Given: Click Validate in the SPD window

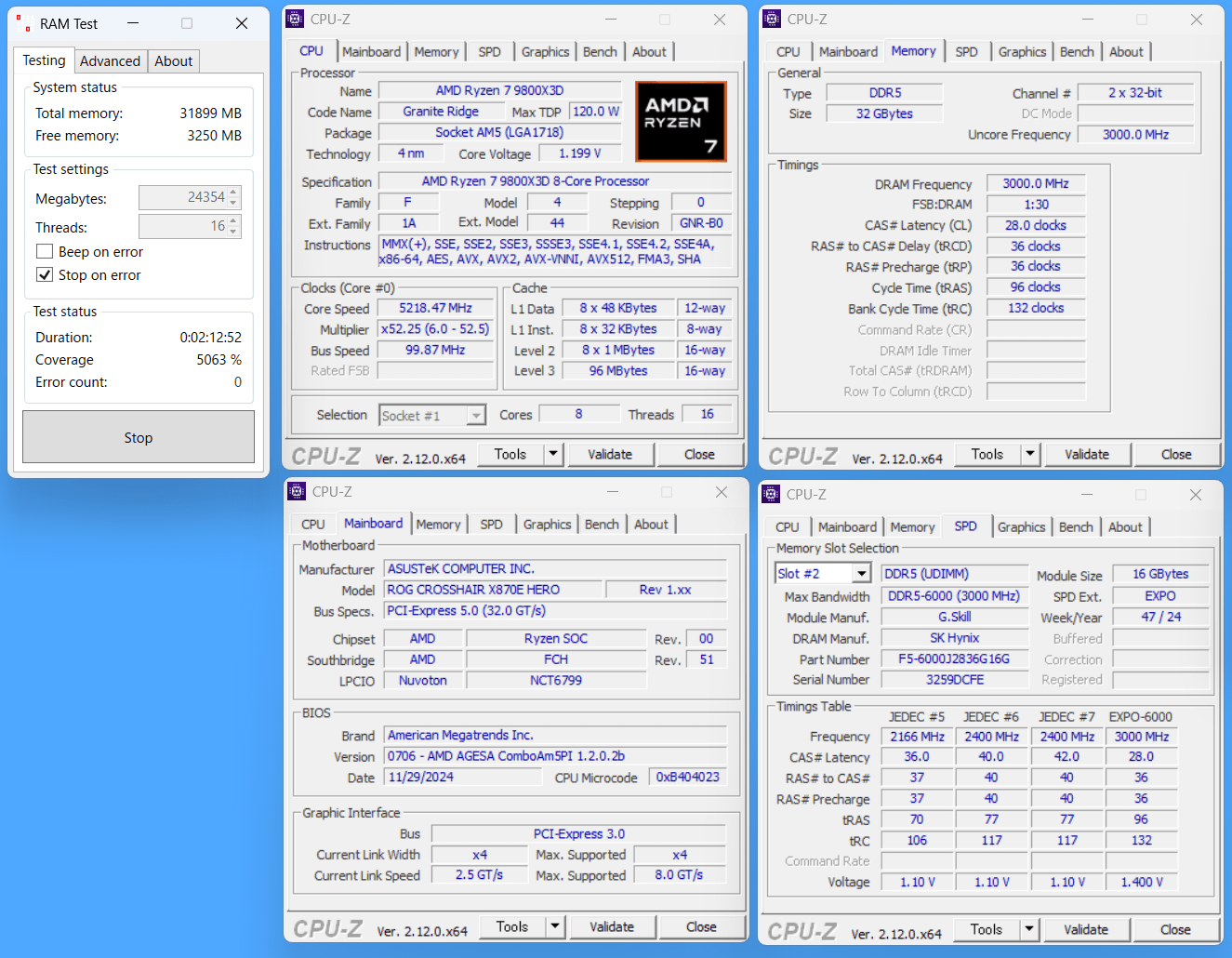Looking at the screenshot, I should (1086, 929).
